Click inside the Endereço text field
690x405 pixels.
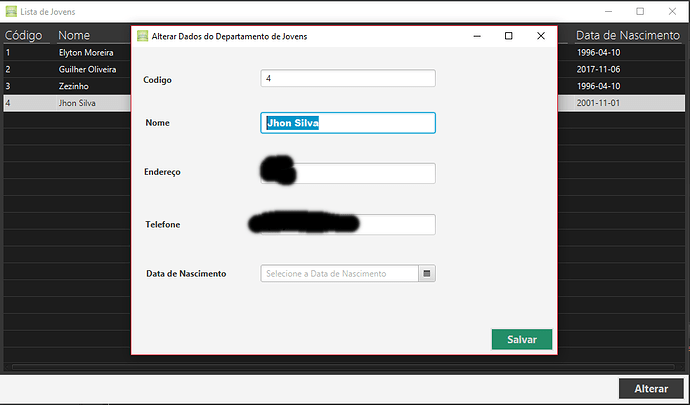(x=348, y=173)
